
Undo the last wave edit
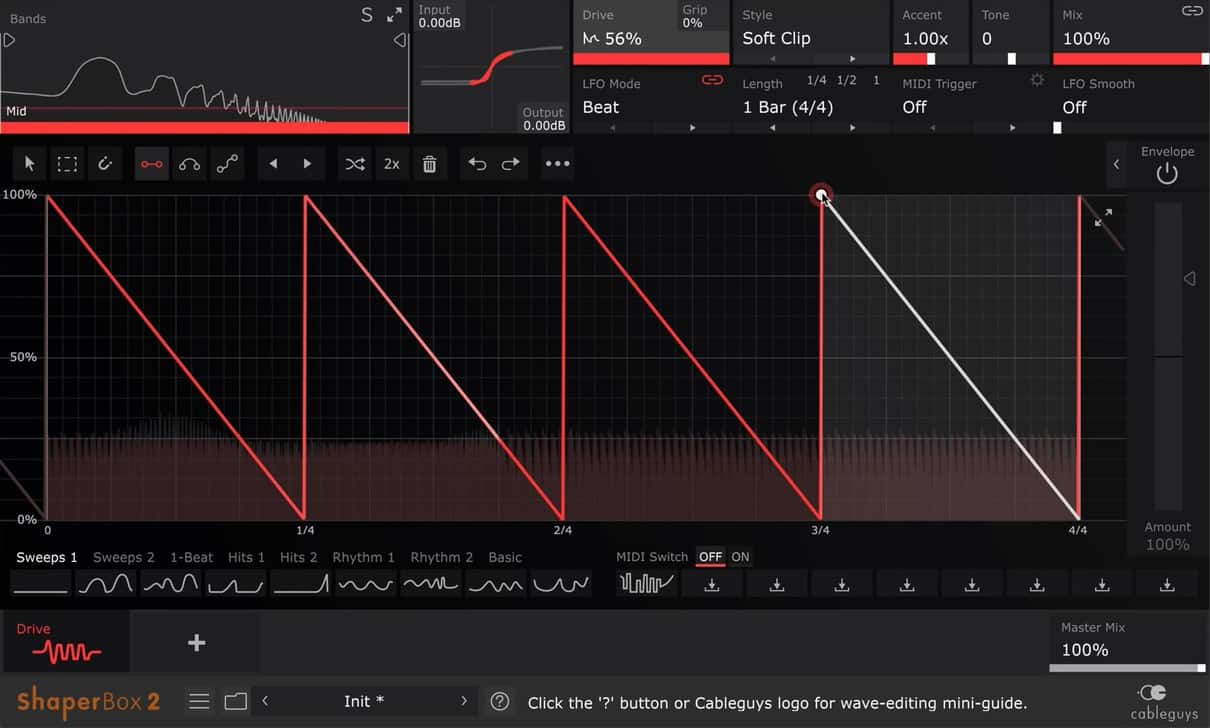[477, 164]
